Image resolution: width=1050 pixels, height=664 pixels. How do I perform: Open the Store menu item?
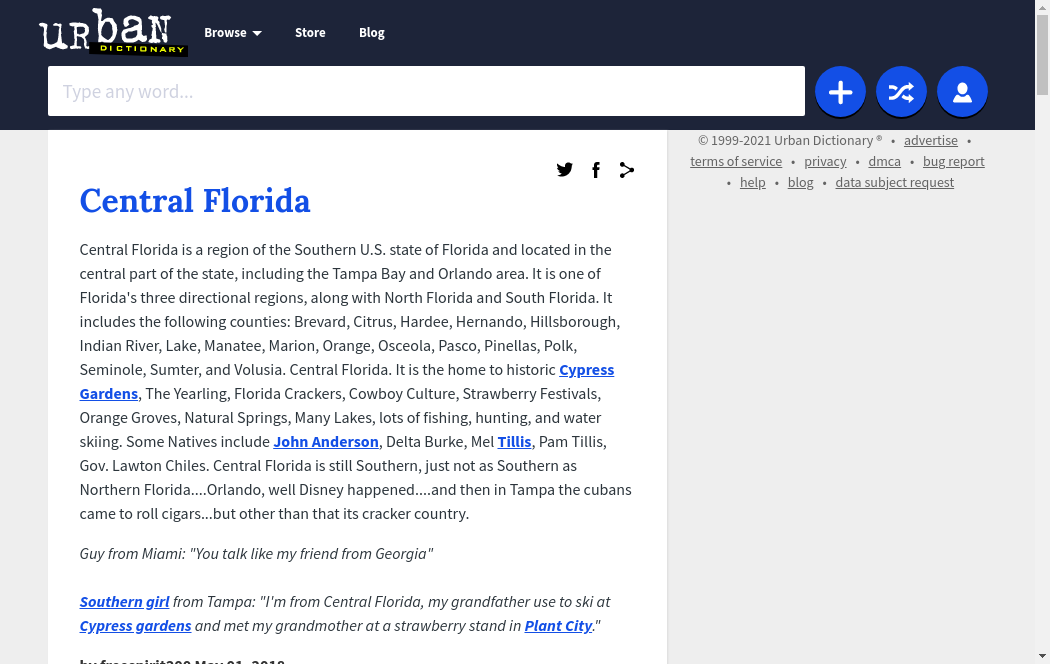pos(310,33)
